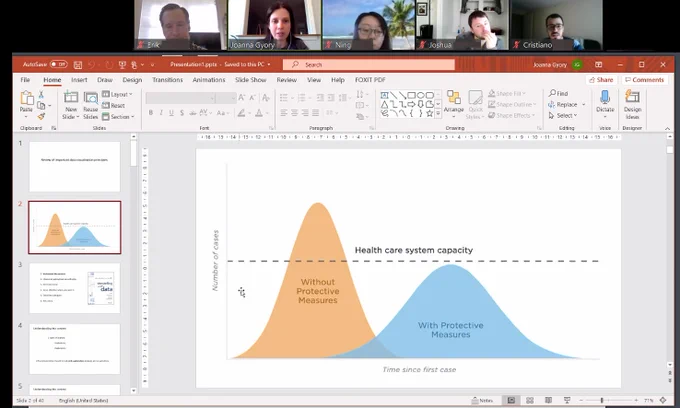Switch to Slide Sorter view icon
Screen dimensions: 680x408
[x=530, y=400]
